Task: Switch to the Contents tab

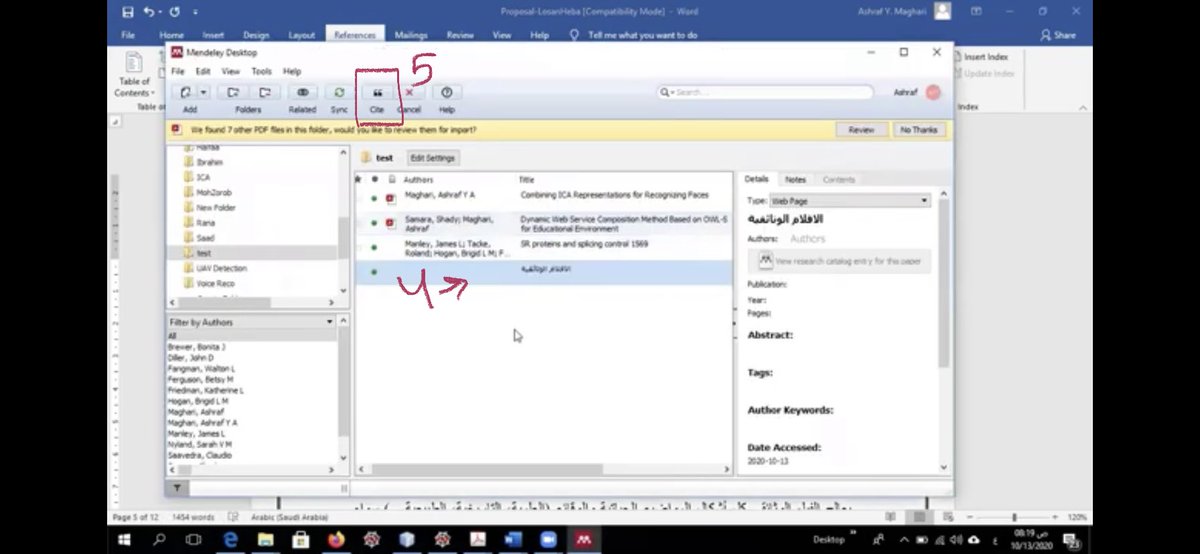Action: click(839, 180)
